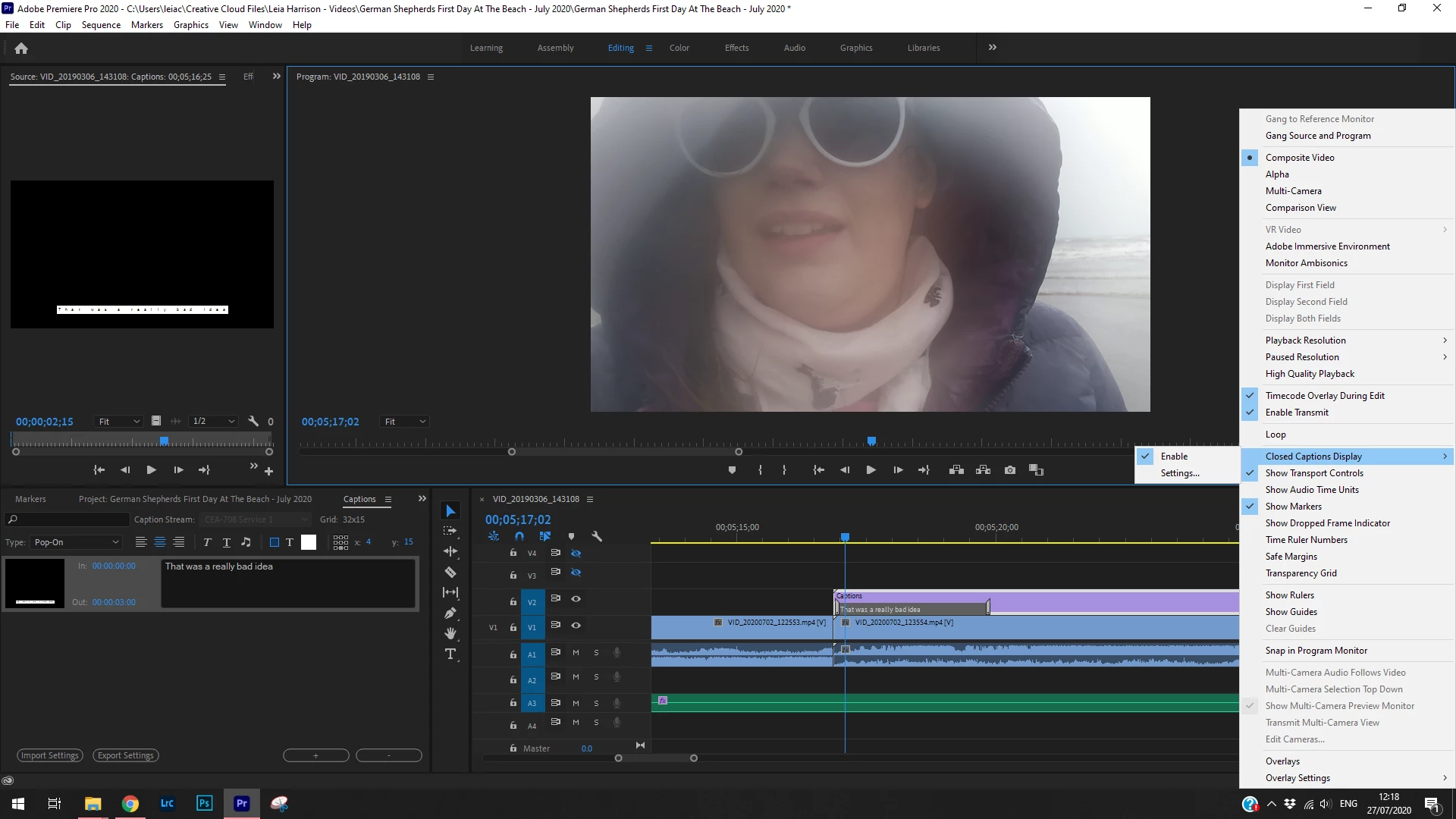Select the Razor tool in the toolbar
The width and height of the screenshot is (1456, 819).
tap(450, 573)
